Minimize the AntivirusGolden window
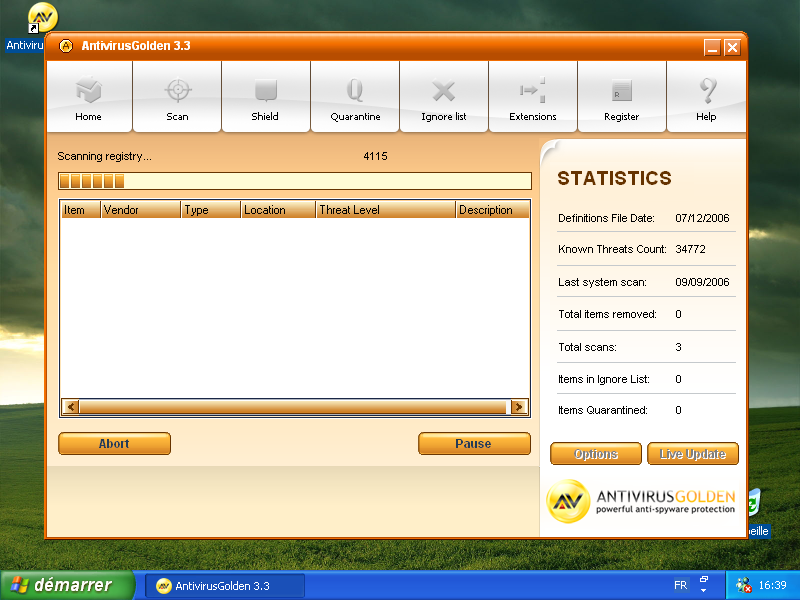Viewport: 800px width, 600px height. (x=712, y=47)
